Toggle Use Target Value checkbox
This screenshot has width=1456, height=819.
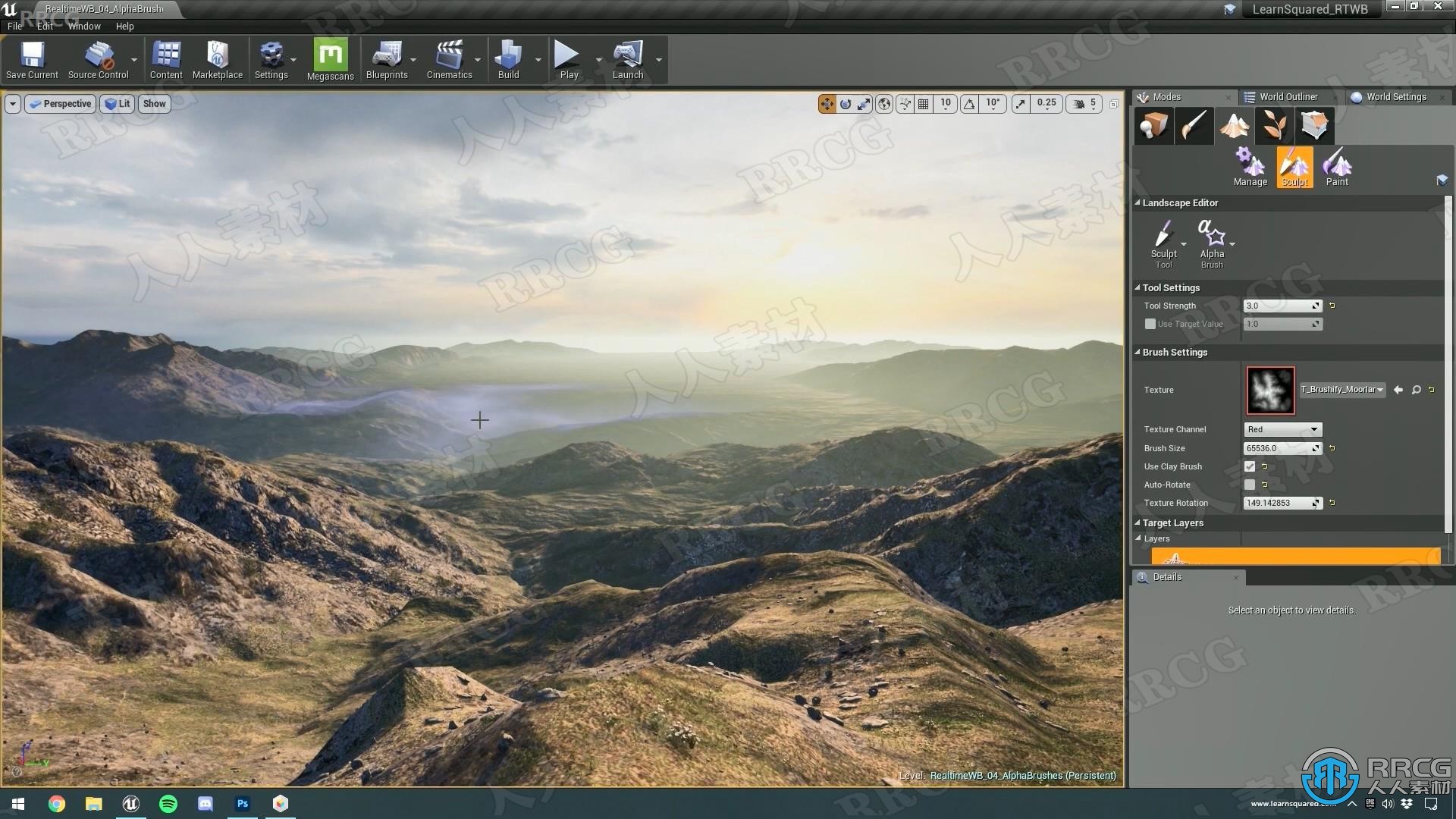coord(1150,324)
